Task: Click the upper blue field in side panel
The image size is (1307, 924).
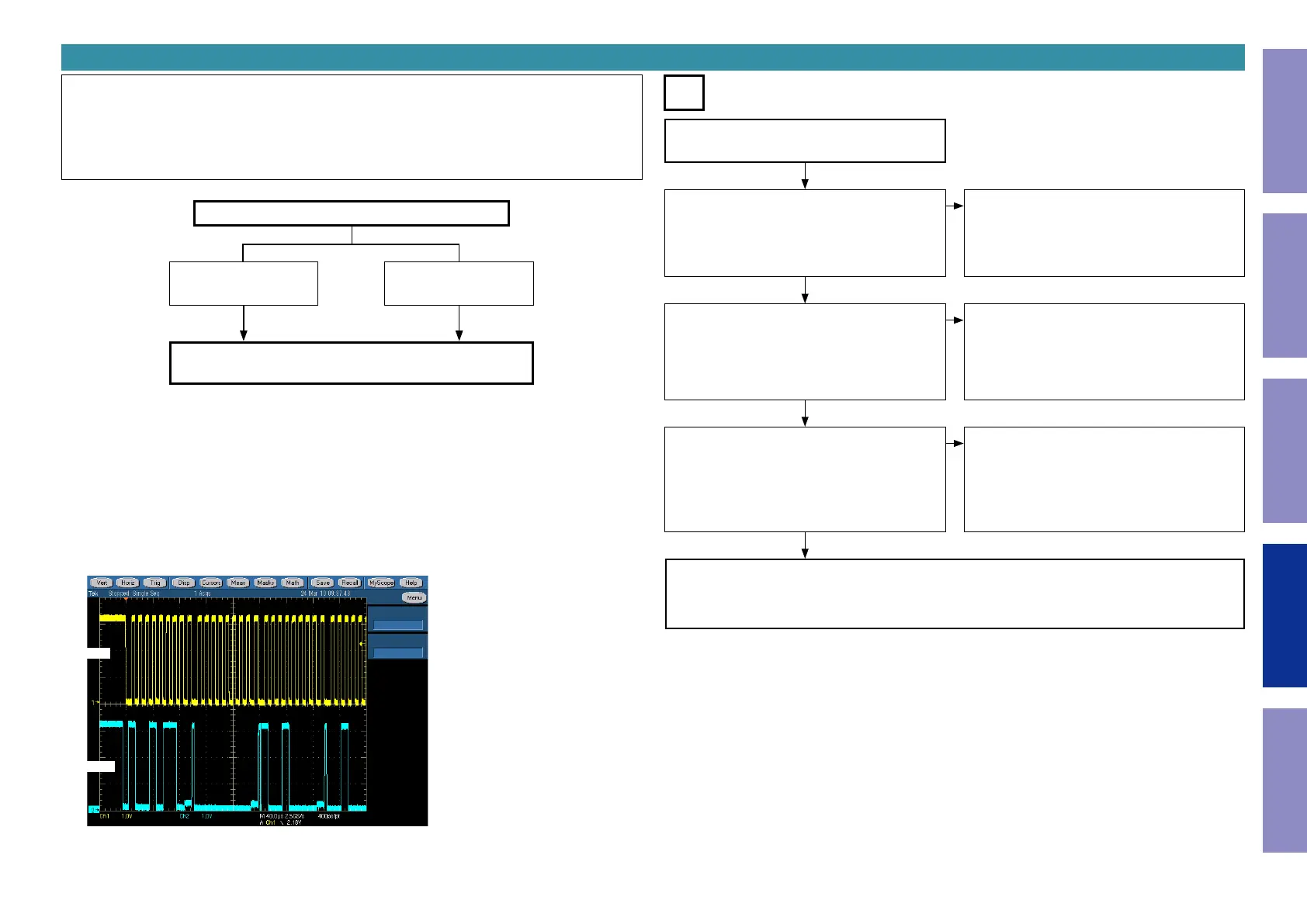Action: [x=398, y=625]
